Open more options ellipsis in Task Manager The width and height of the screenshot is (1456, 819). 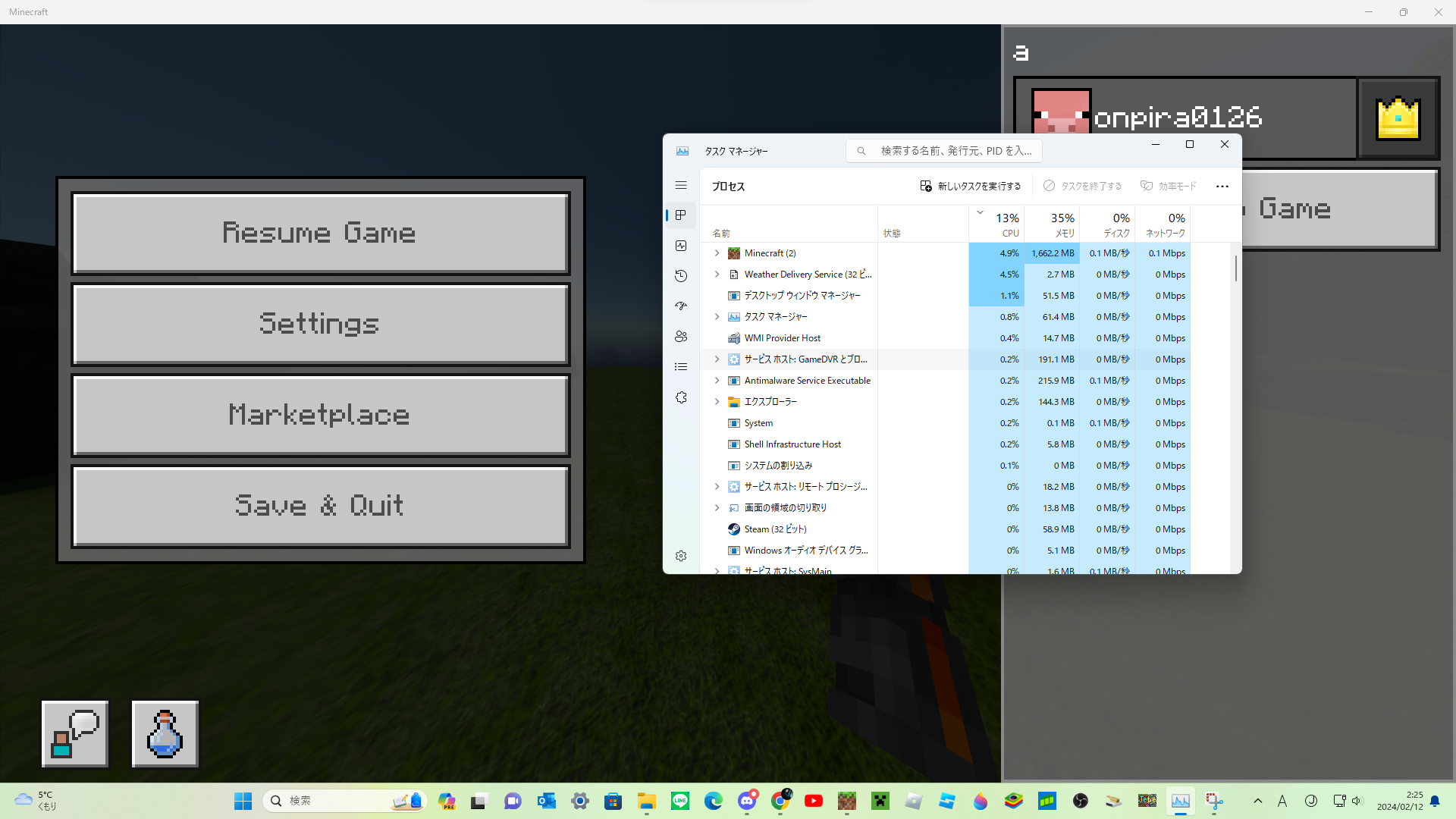(x=1222, y=187)
